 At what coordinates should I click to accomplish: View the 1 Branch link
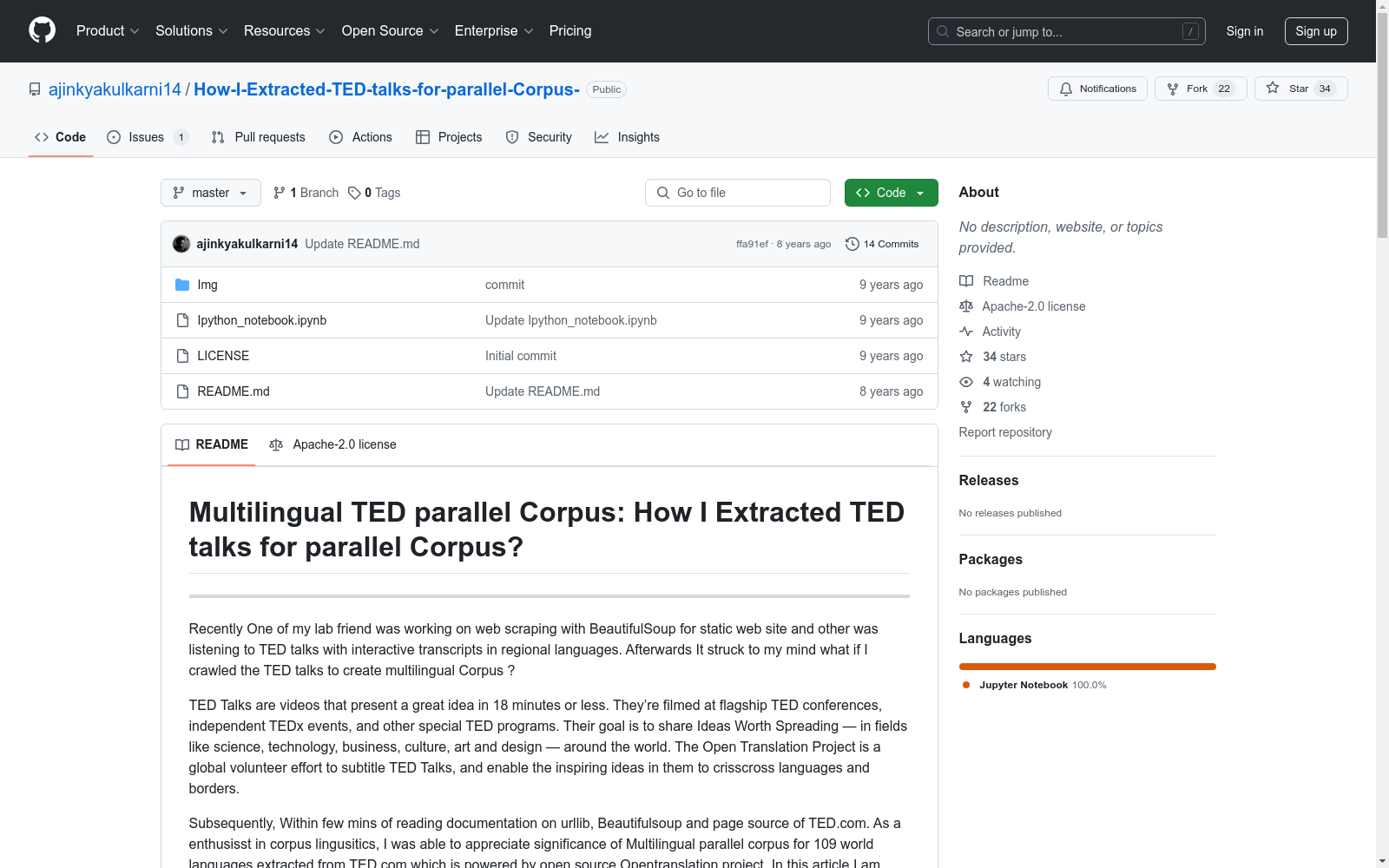click(306, 193)
